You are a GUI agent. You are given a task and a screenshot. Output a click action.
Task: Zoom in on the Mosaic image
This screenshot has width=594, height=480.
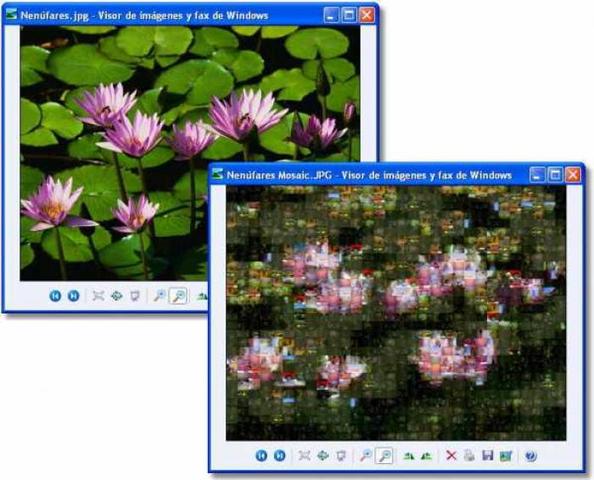pyautogui.click(x=366, y=455)
